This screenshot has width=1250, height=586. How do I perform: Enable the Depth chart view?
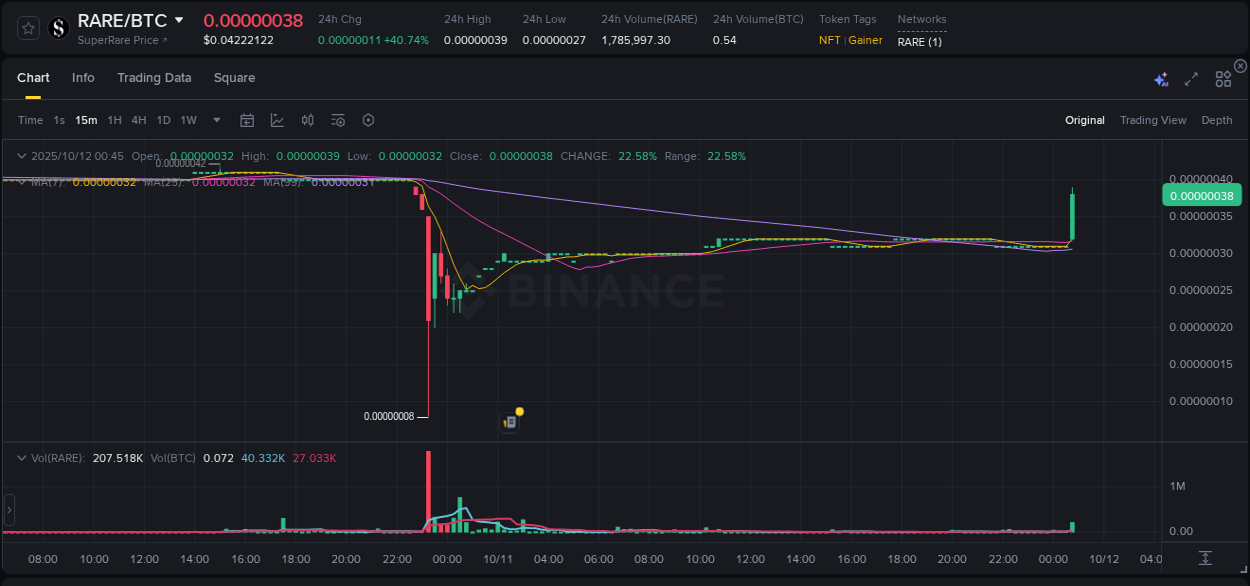click(1216, 120)
